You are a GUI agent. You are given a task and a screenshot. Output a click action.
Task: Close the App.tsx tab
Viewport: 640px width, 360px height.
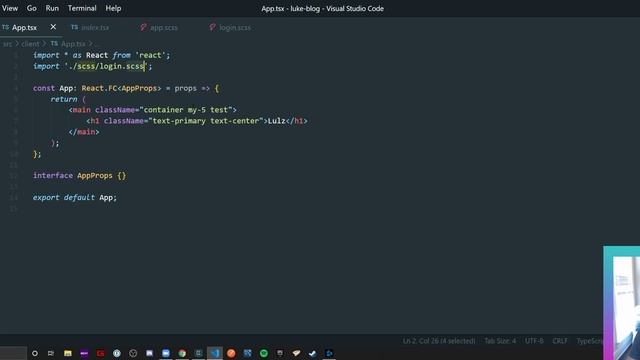[x=53, y=27]
